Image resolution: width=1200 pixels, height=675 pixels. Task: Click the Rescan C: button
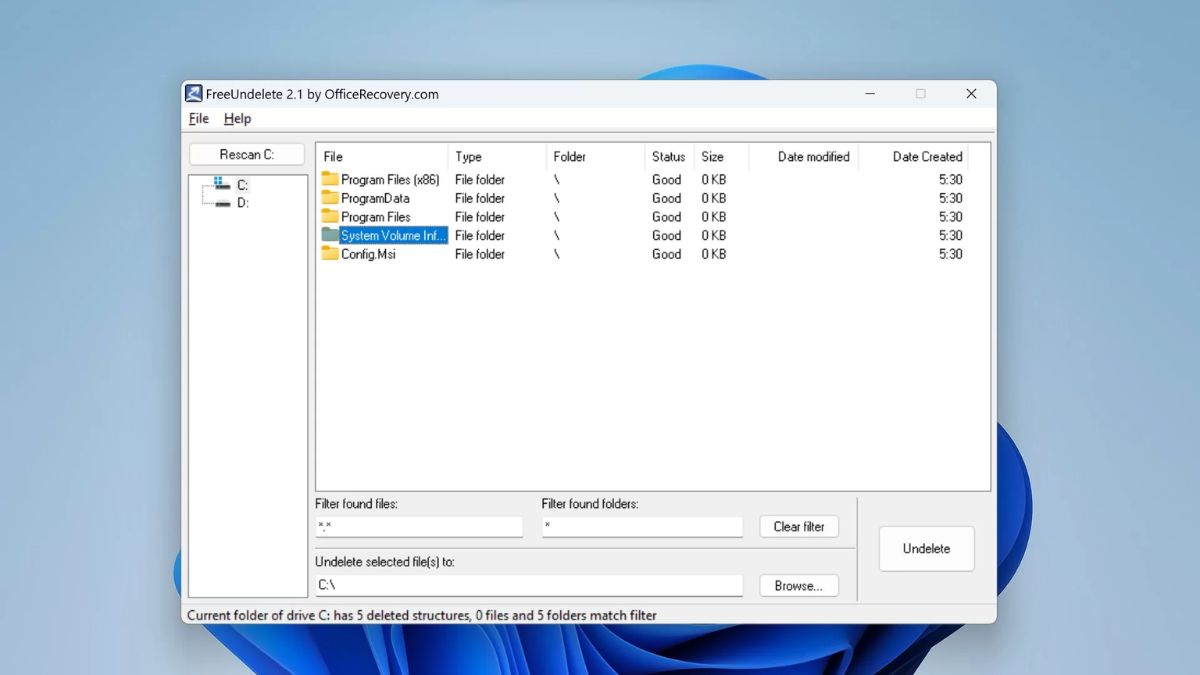247,154
